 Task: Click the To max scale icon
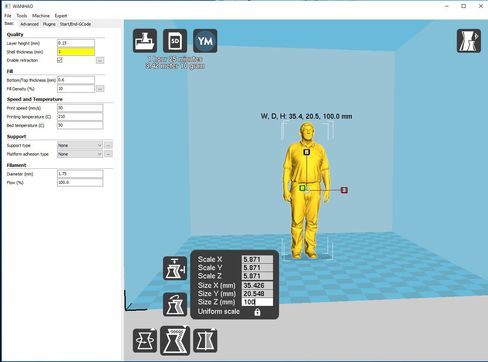[175, 268]
